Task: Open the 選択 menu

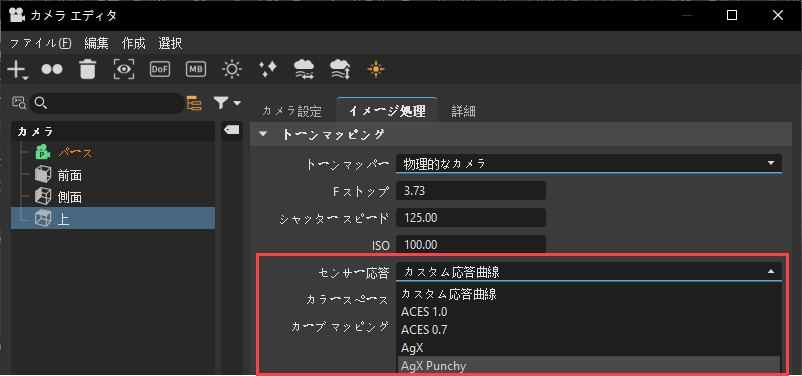Action: 170,43
